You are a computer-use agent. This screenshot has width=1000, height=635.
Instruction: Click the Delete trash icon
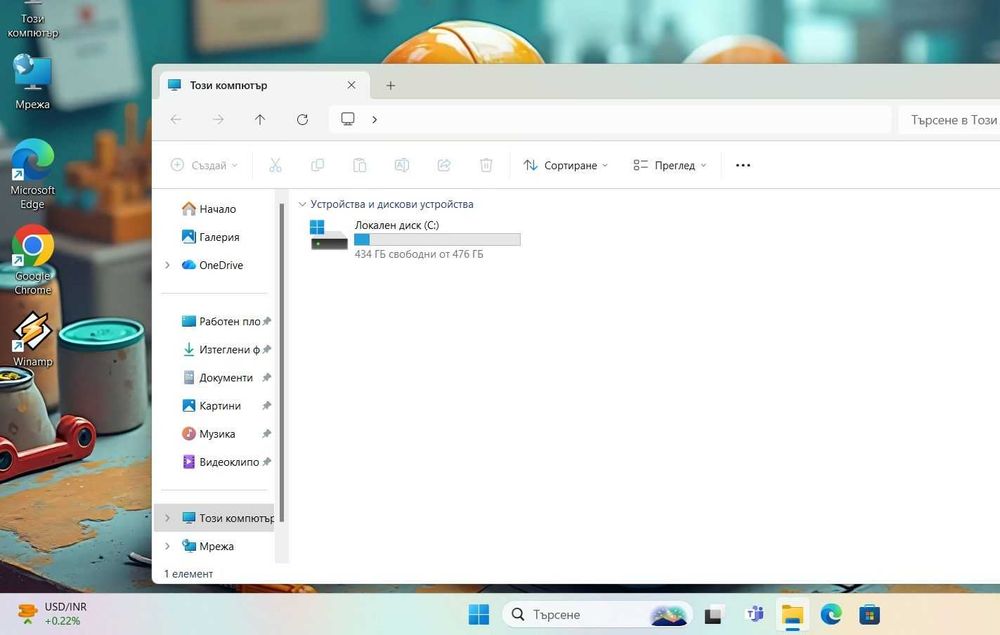coord(486,165)
